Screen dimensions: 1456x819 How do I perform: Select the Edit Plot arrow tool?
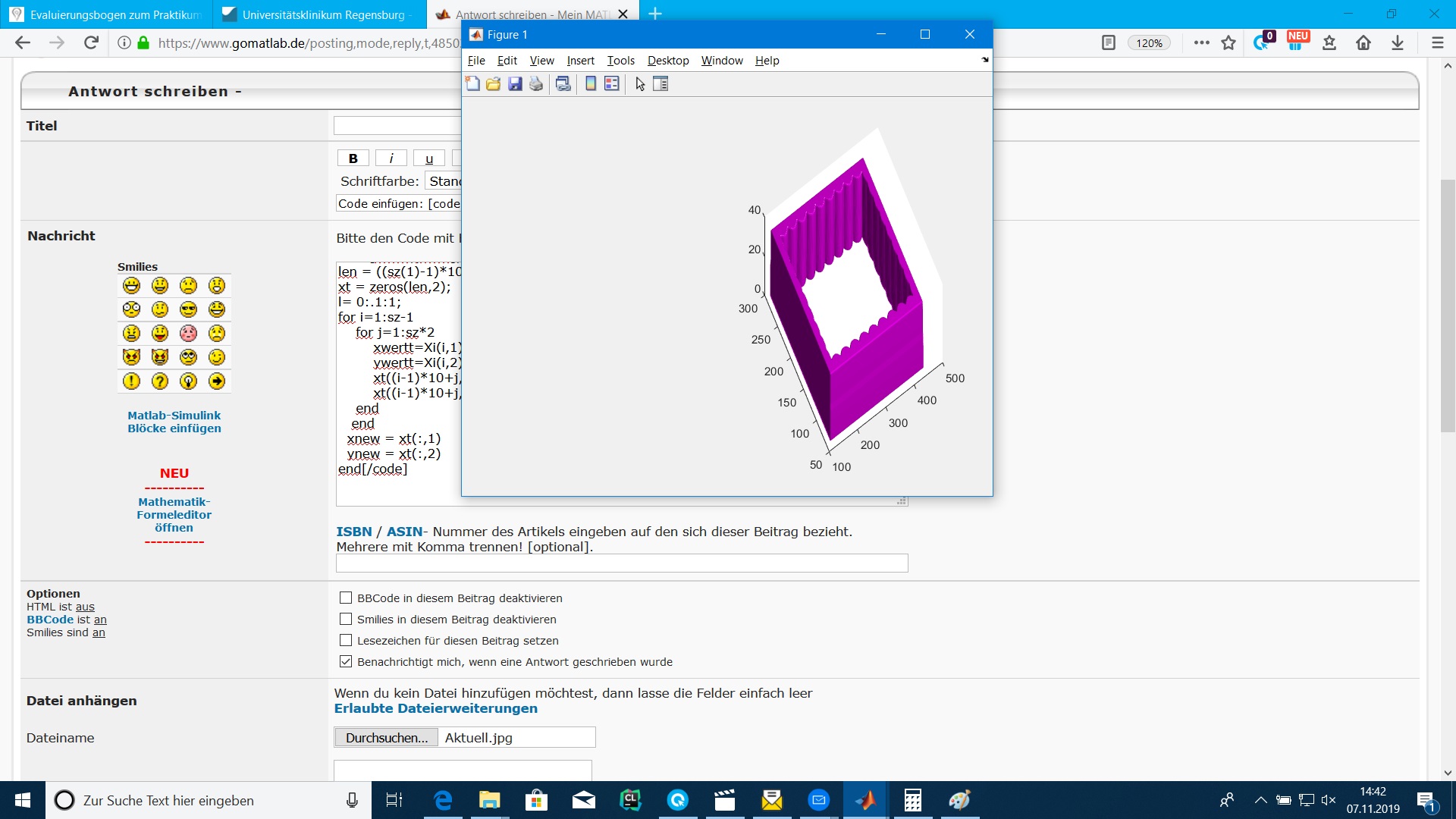pos(640,84)
